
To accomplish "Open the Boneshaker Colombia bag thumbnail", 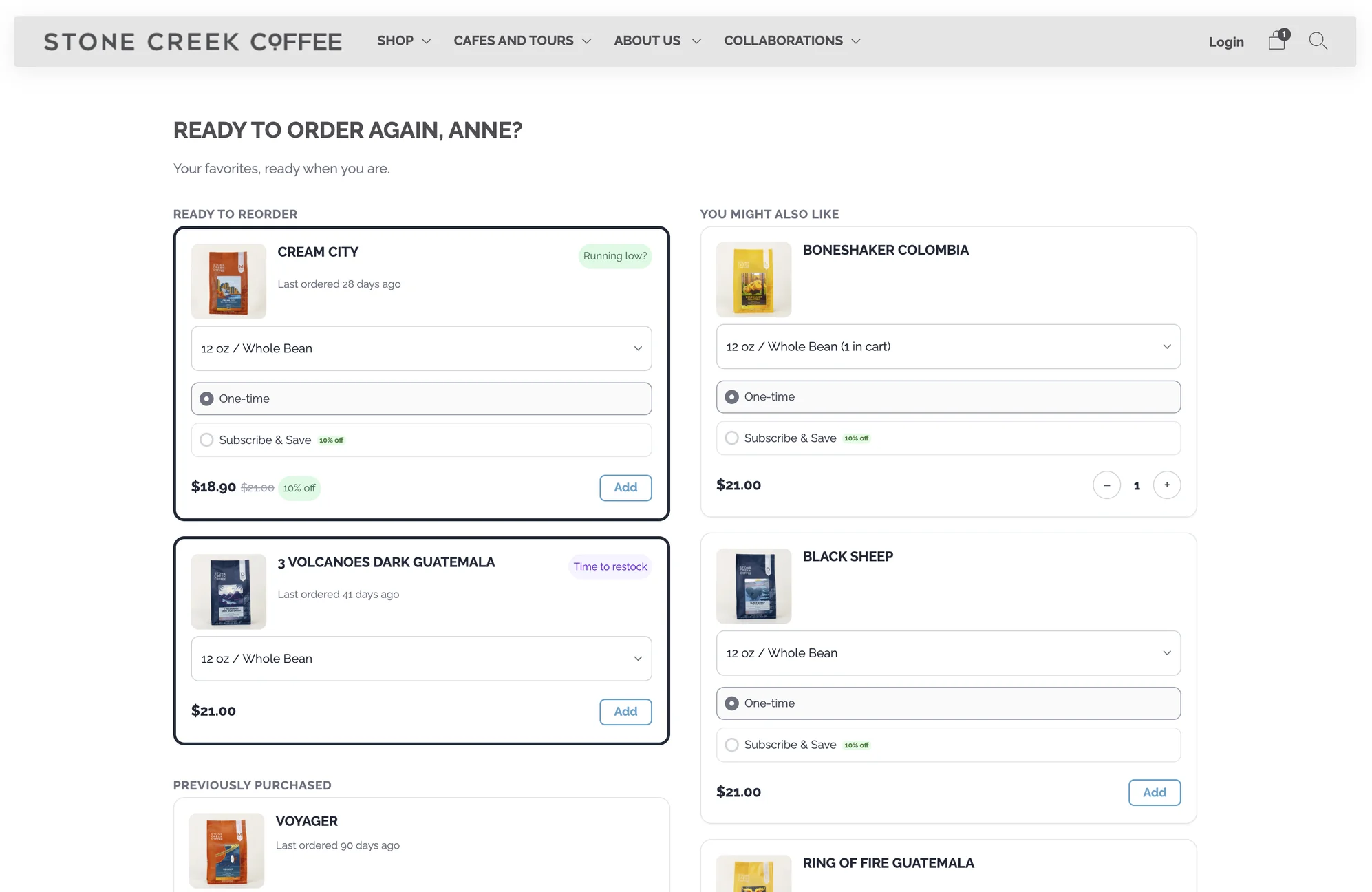I will click(753, 279).
